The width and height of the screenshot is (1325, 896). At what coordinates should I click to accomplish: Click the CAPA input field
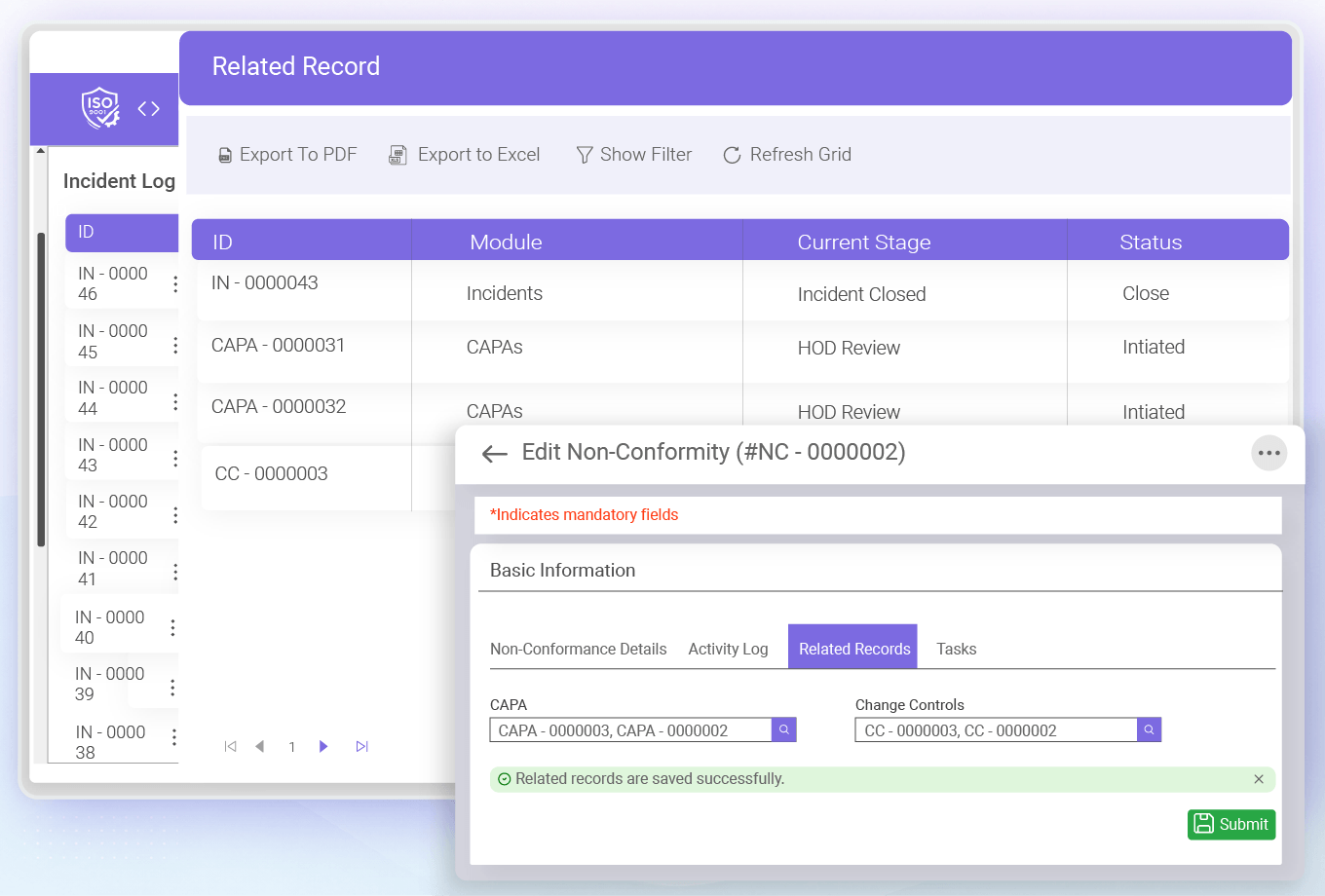630,729
